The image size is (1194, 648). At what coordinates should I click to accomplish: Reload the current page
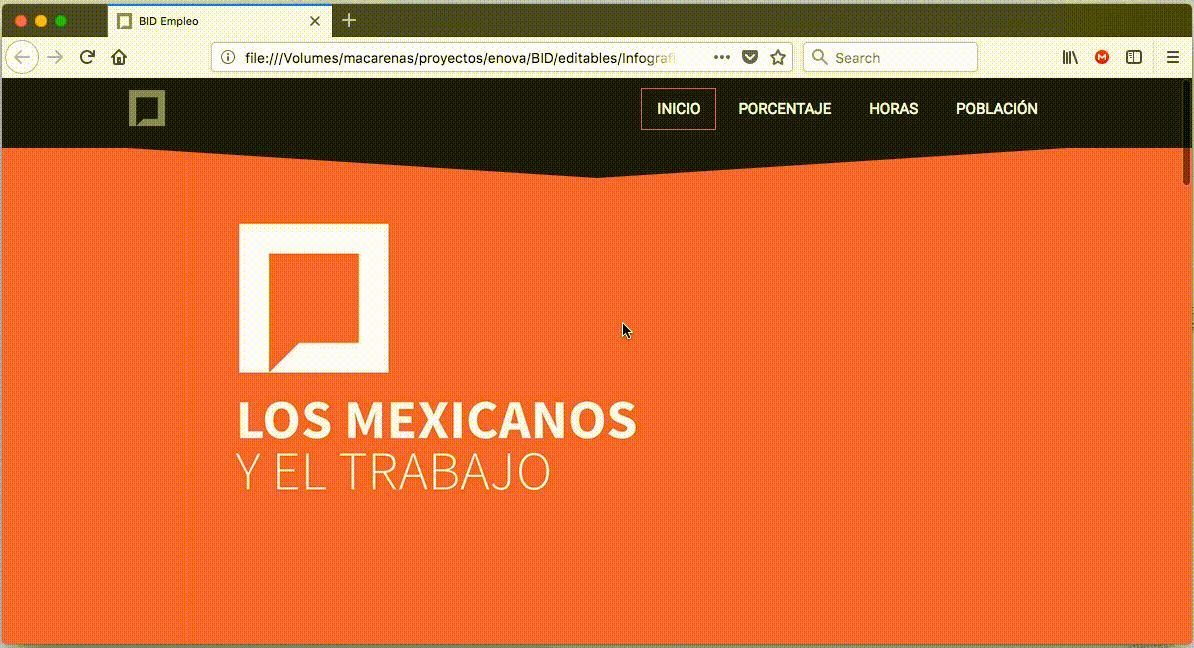click(x=87, y=58)
